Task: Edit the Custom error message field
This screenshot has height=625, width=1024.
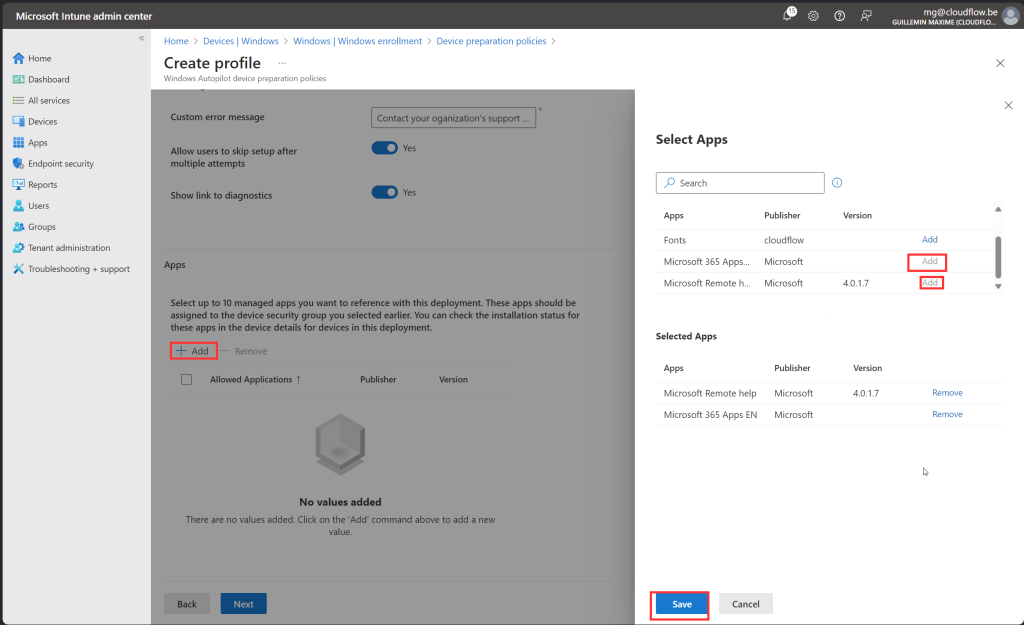Action: (x=453, y=118)
